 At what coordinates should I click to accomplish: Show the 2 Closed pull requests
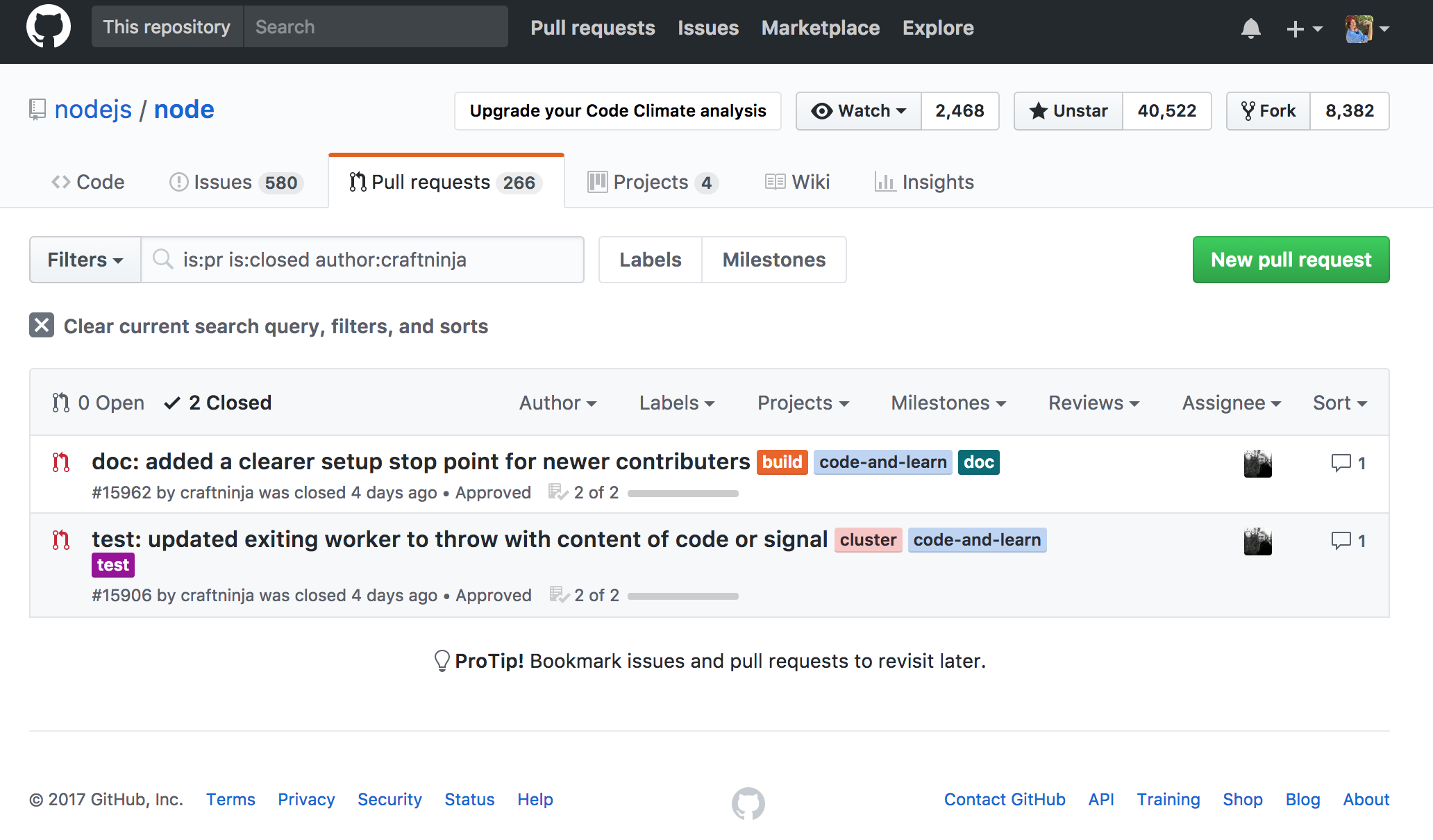[x=218, y=403]
